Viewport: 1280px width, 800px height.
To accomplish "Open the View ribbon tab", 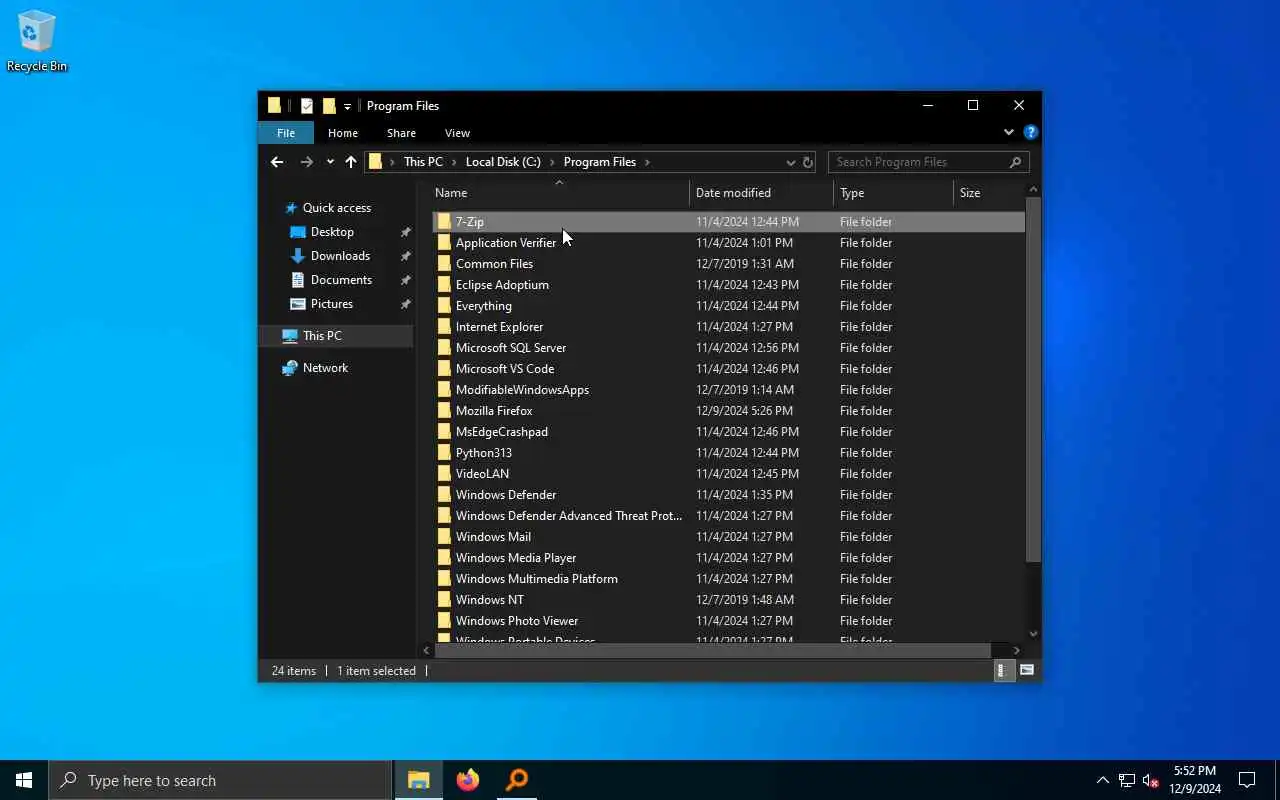I will tap(457, 133).
